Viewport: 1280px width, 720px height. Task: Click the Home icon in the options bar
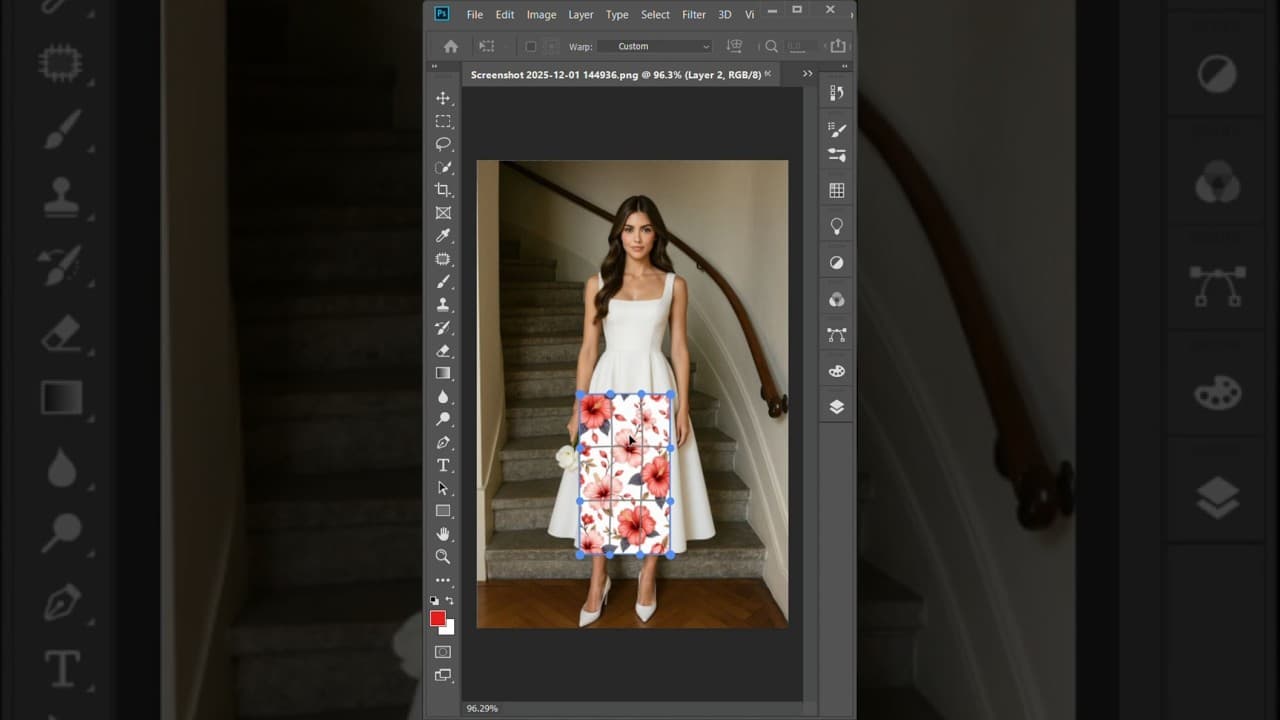[451, 46]
